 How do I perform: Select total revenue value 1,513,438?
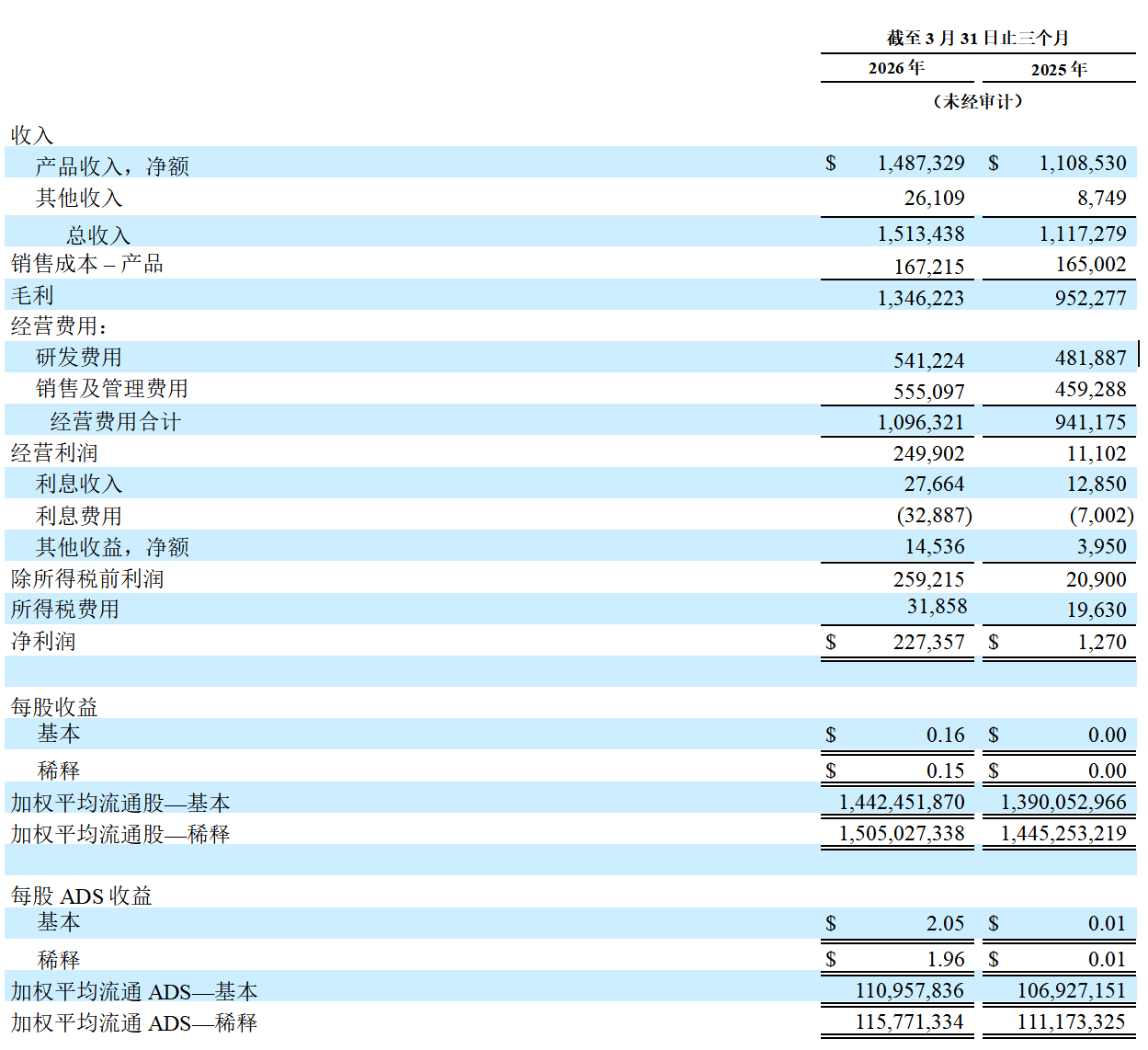point(921,234)
